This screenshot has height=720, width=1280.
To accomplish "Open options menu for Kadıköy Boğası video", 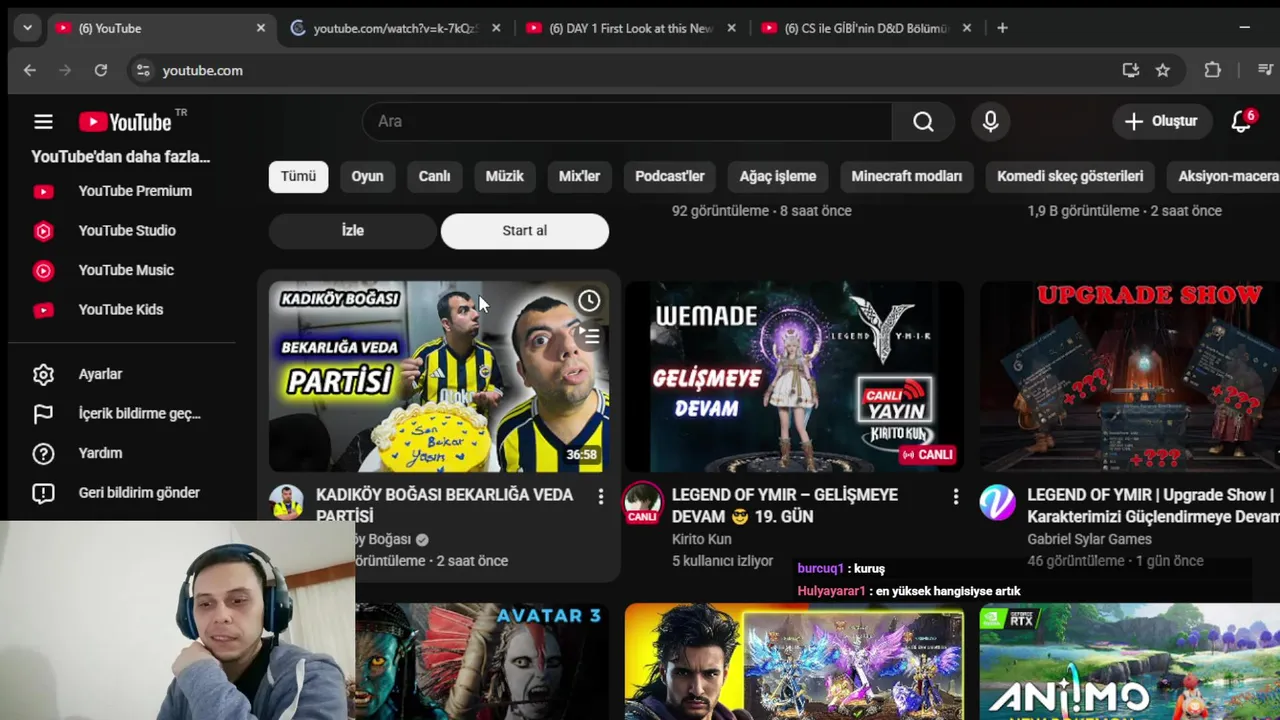I will pyautogui.click(x=600, y=496).
